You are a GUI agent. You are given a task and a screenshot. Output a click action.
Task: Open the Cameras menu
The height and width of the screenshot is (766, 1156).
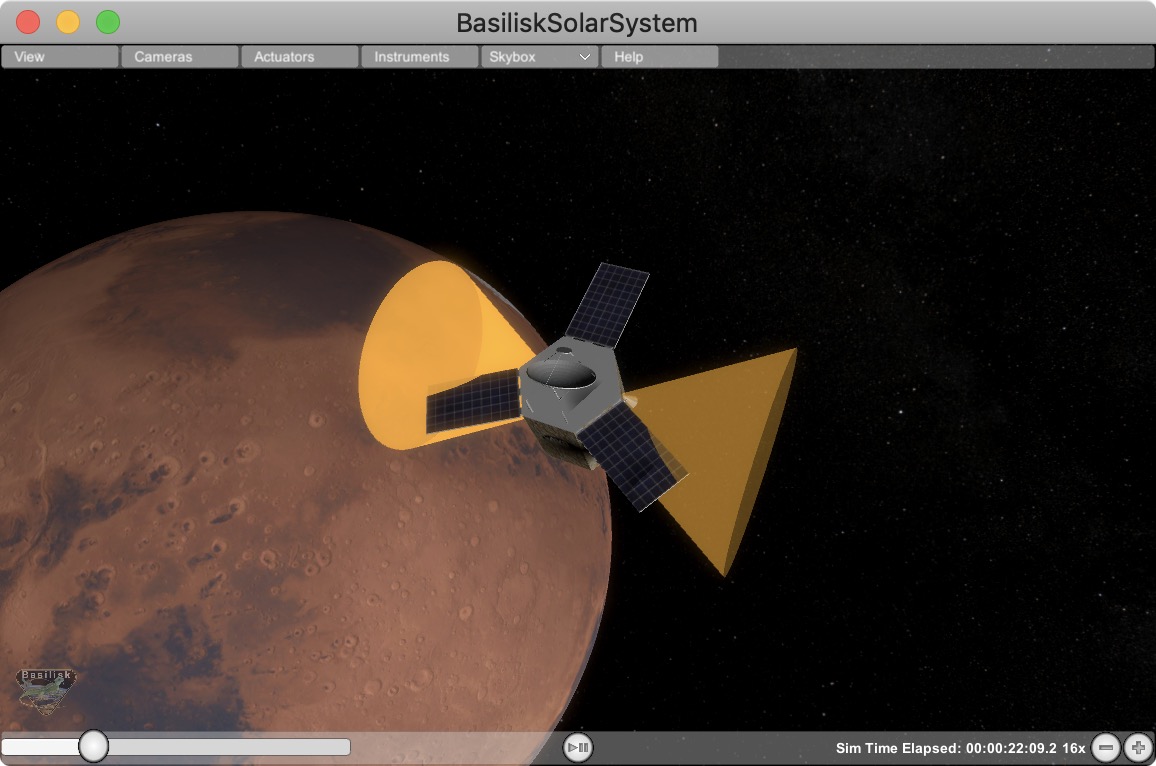180,57
